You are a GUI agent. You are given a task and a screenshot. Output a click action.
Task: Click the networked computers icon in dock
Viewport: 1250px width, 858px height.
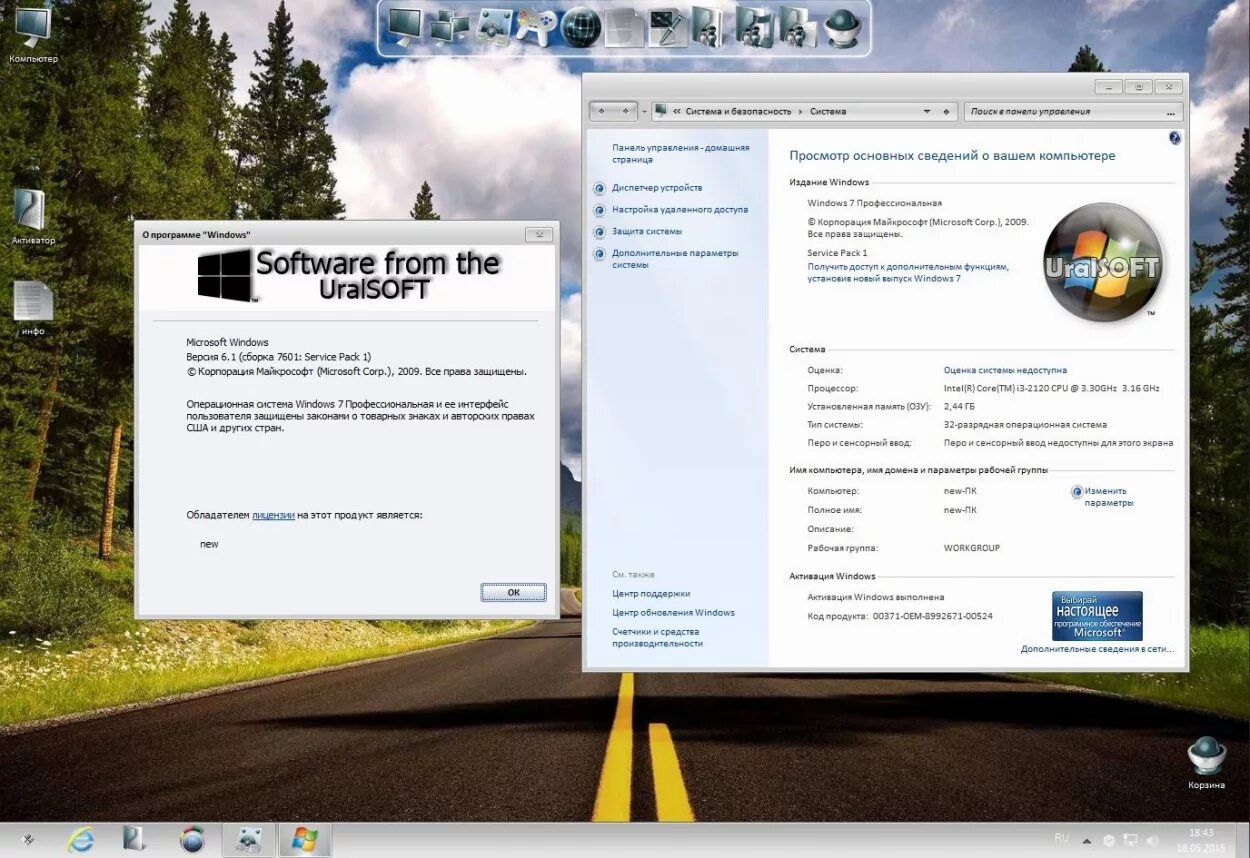(x=449, y=28)
